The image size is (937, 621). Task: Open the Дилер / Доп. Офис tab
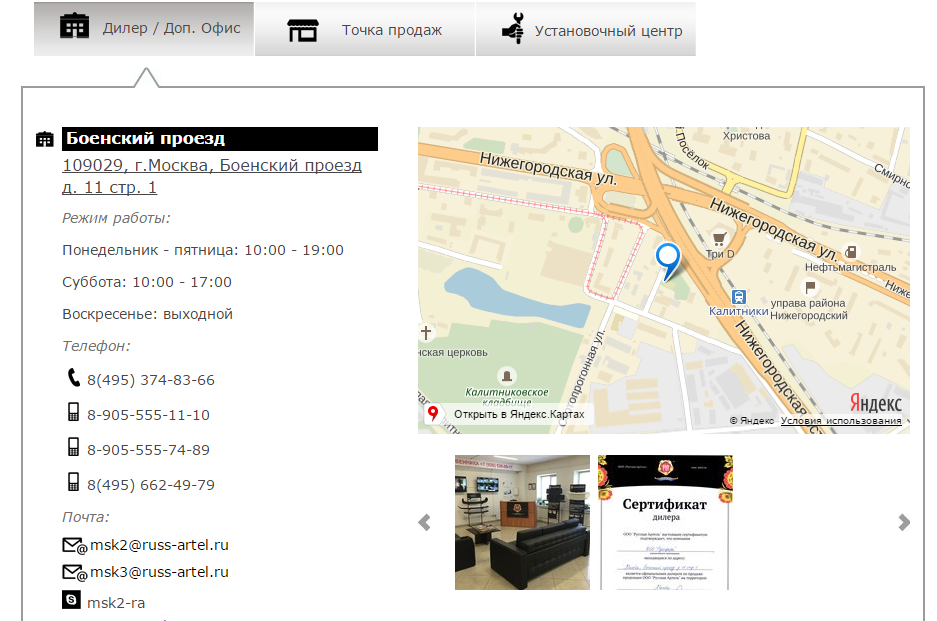point(144,29)
